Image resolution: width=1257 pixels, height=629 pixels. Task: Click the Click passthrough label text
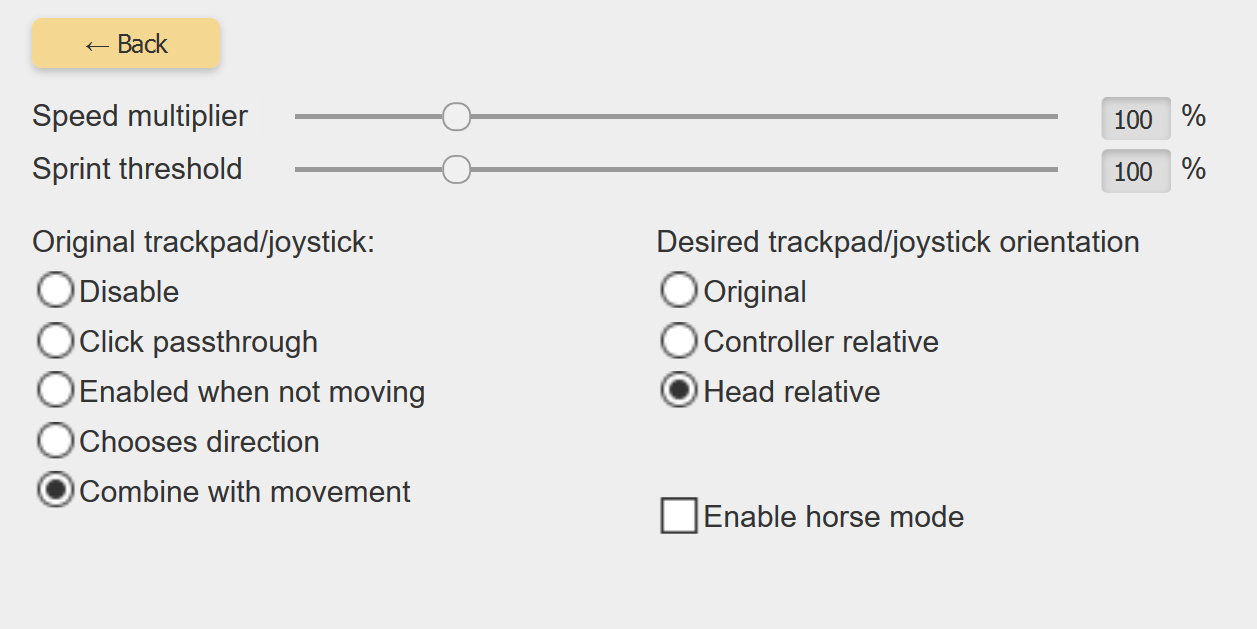point(199,342)
